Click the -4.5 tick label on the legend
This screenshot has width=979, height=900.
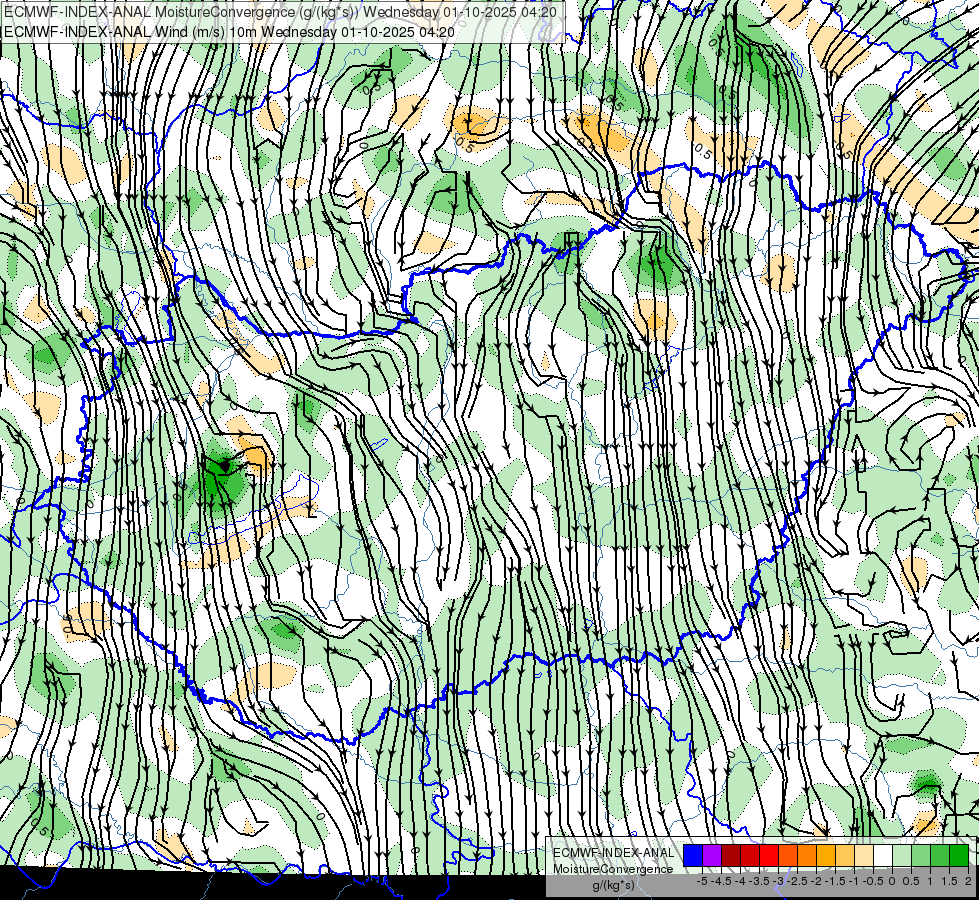[721, 881]
